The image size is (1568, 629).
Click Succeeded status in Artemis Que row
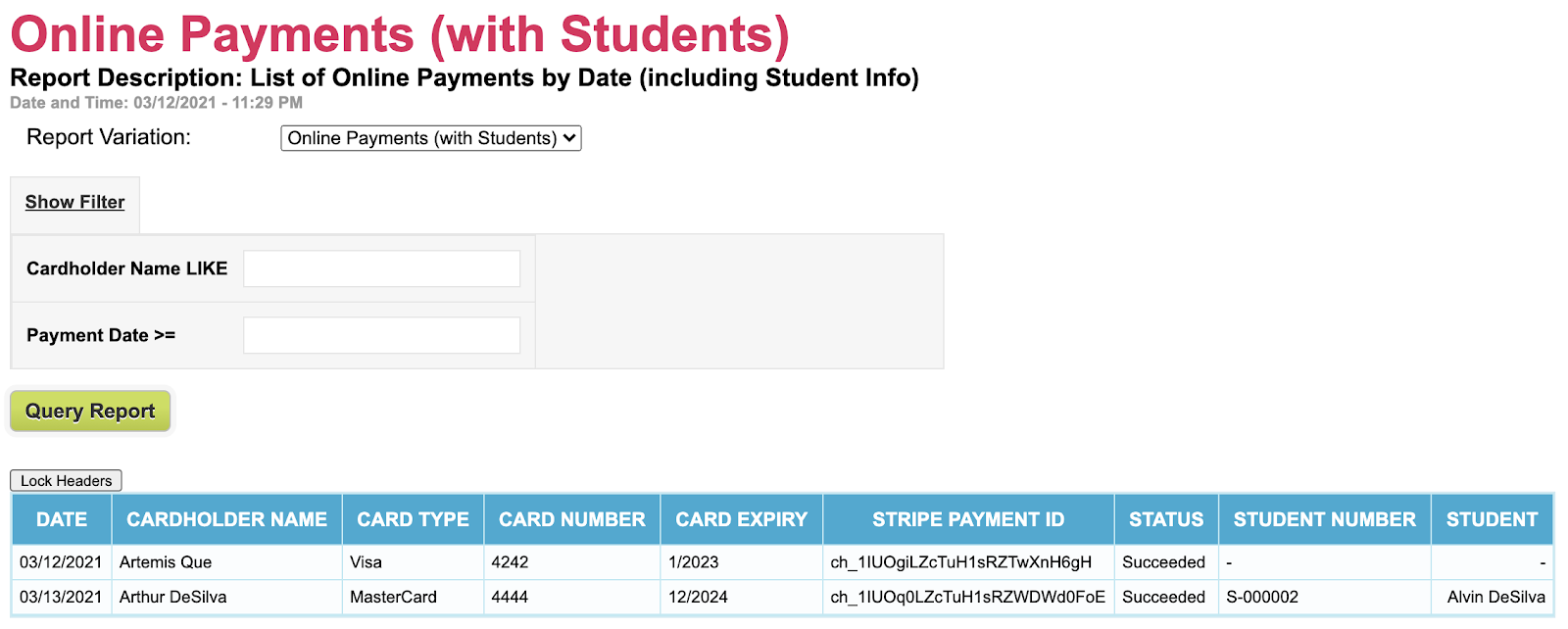click(1163, 562)
